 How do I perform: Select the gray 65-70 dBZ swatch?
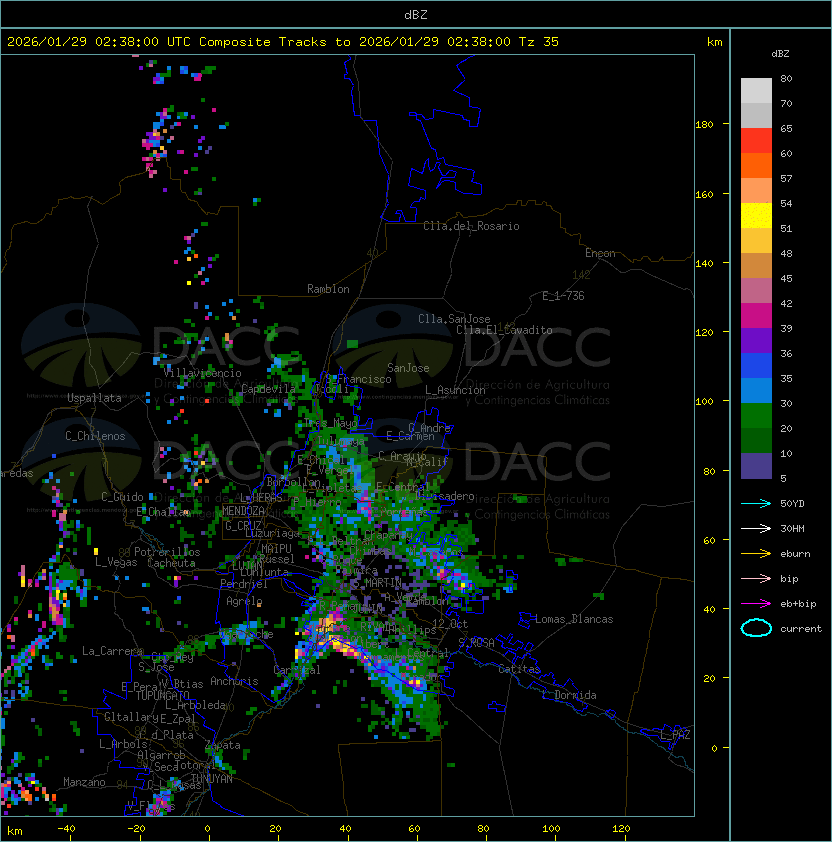756,115
